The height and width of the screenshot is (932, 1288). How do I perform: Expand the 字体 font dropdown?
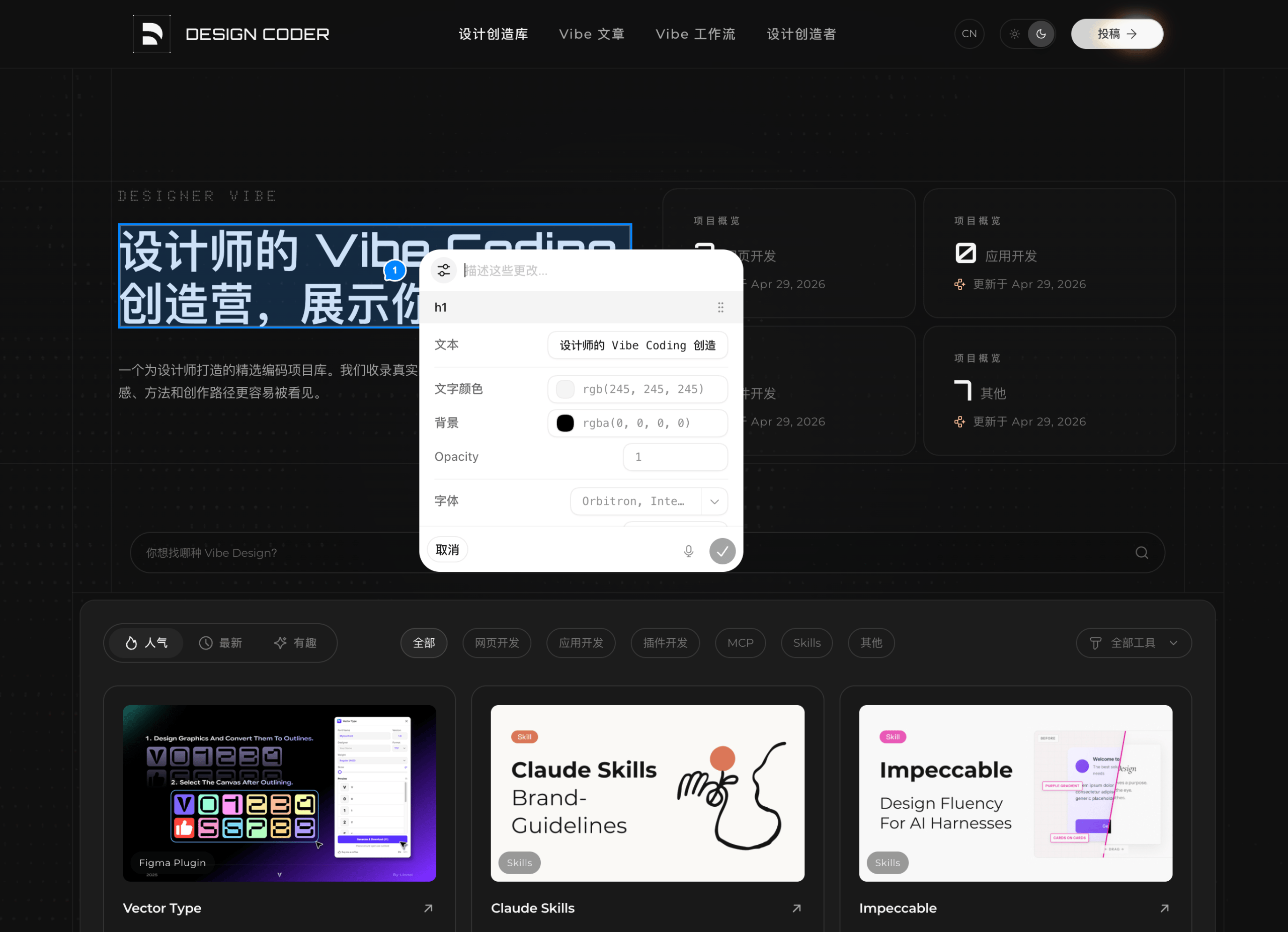click(x=714, y=501)
